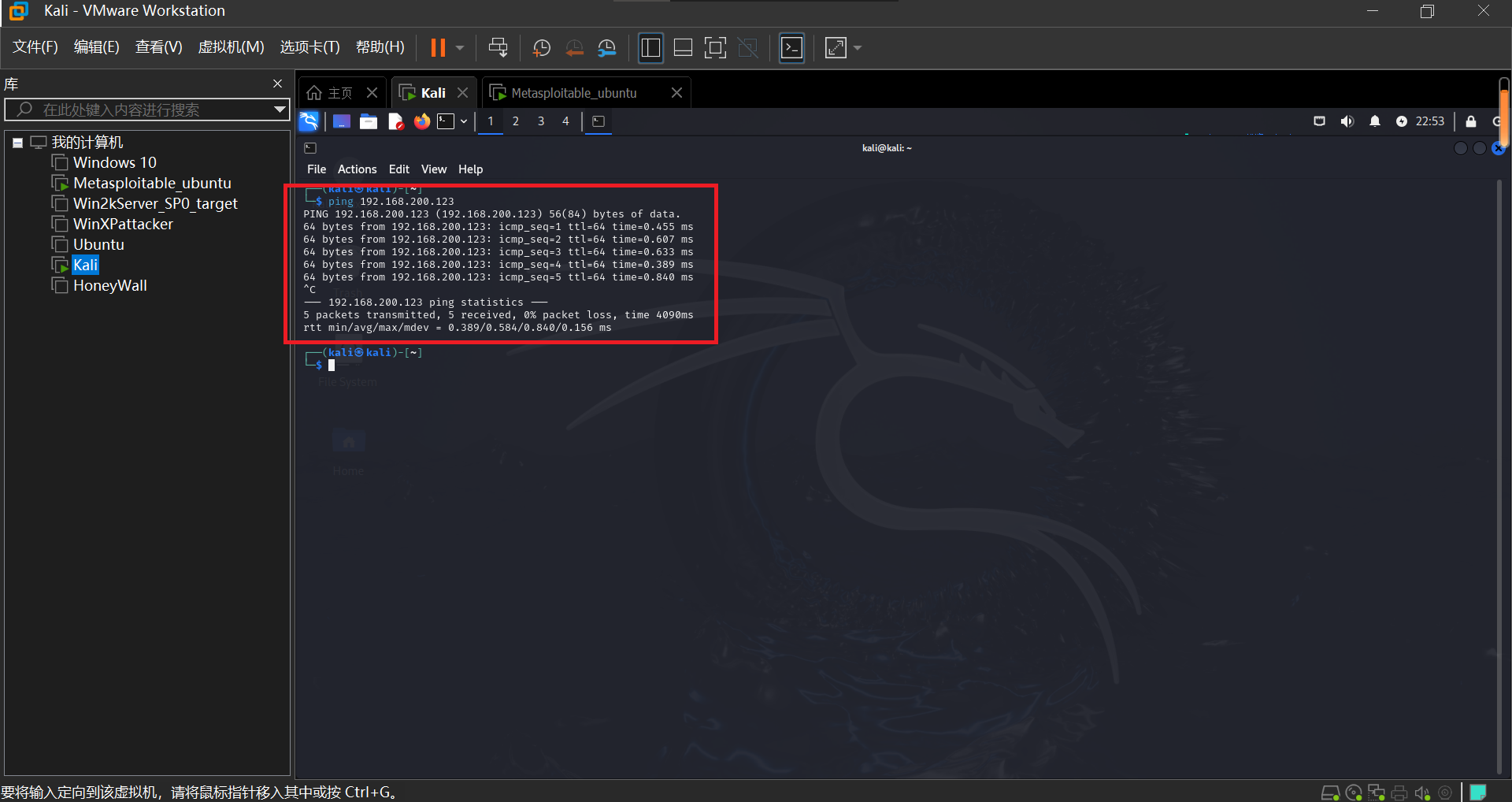Viewport: 1512px width, 802px height.
Task: Toggle the thumbnail bar view
Action: pos(684,48)
